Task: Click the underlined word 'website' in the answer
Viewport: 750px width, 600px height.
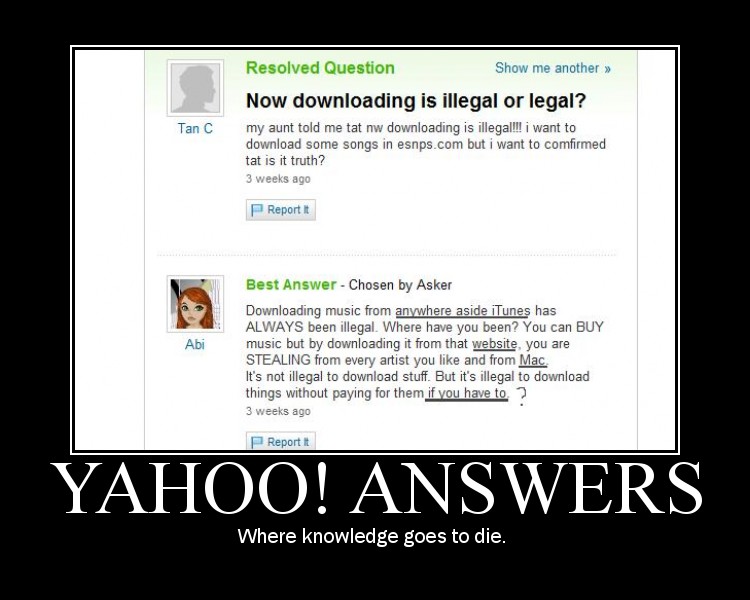Action: point(495,344)
